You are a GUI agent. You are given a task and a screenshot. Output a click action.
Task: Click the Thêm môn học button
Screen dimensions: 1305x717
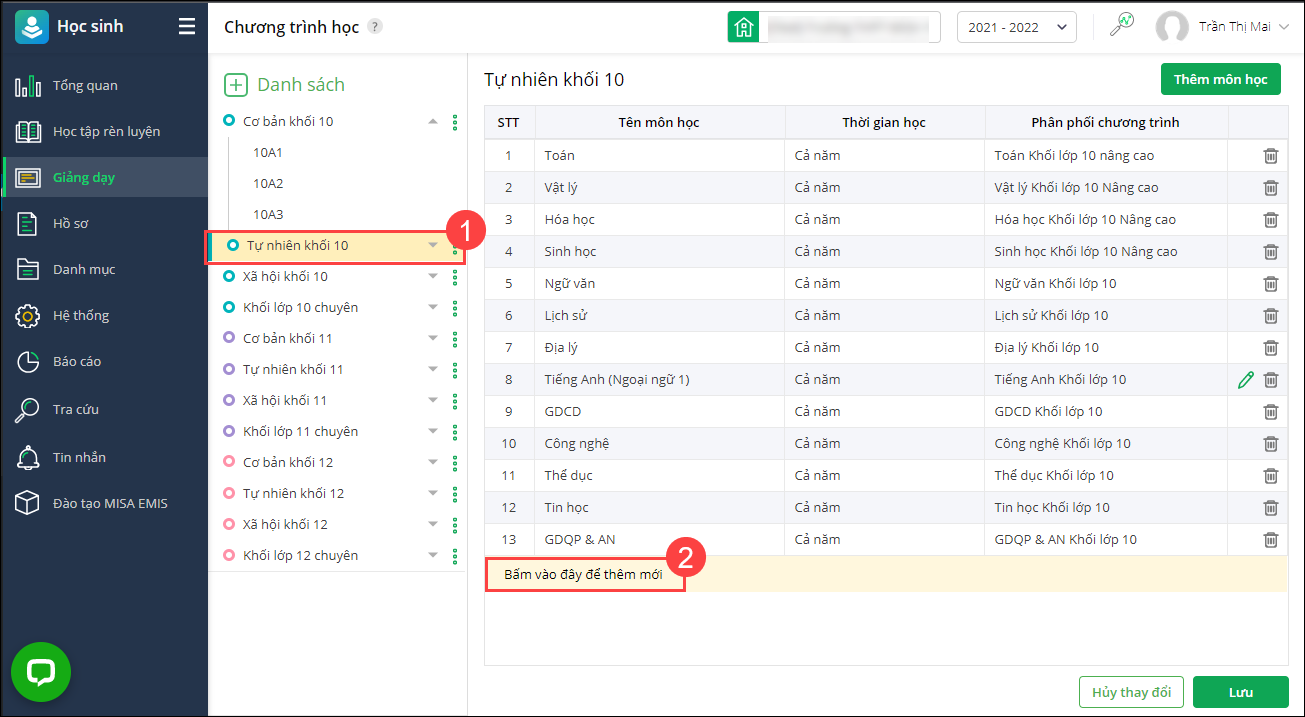coord(1220,80)
